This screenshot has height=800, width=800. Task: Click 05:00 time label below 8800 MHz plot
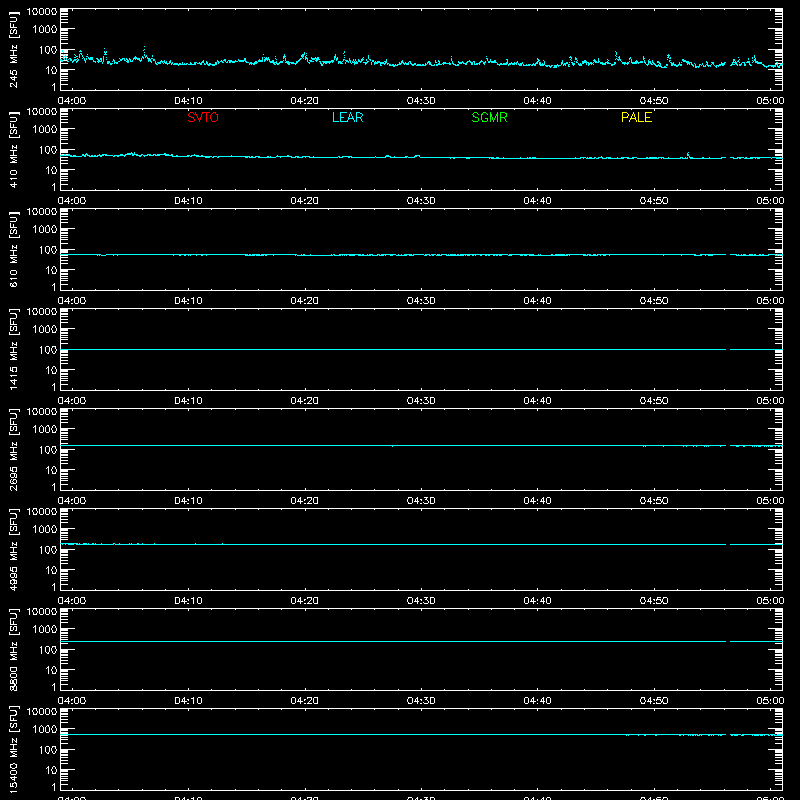pyautogui.click(x=770, y=701)
